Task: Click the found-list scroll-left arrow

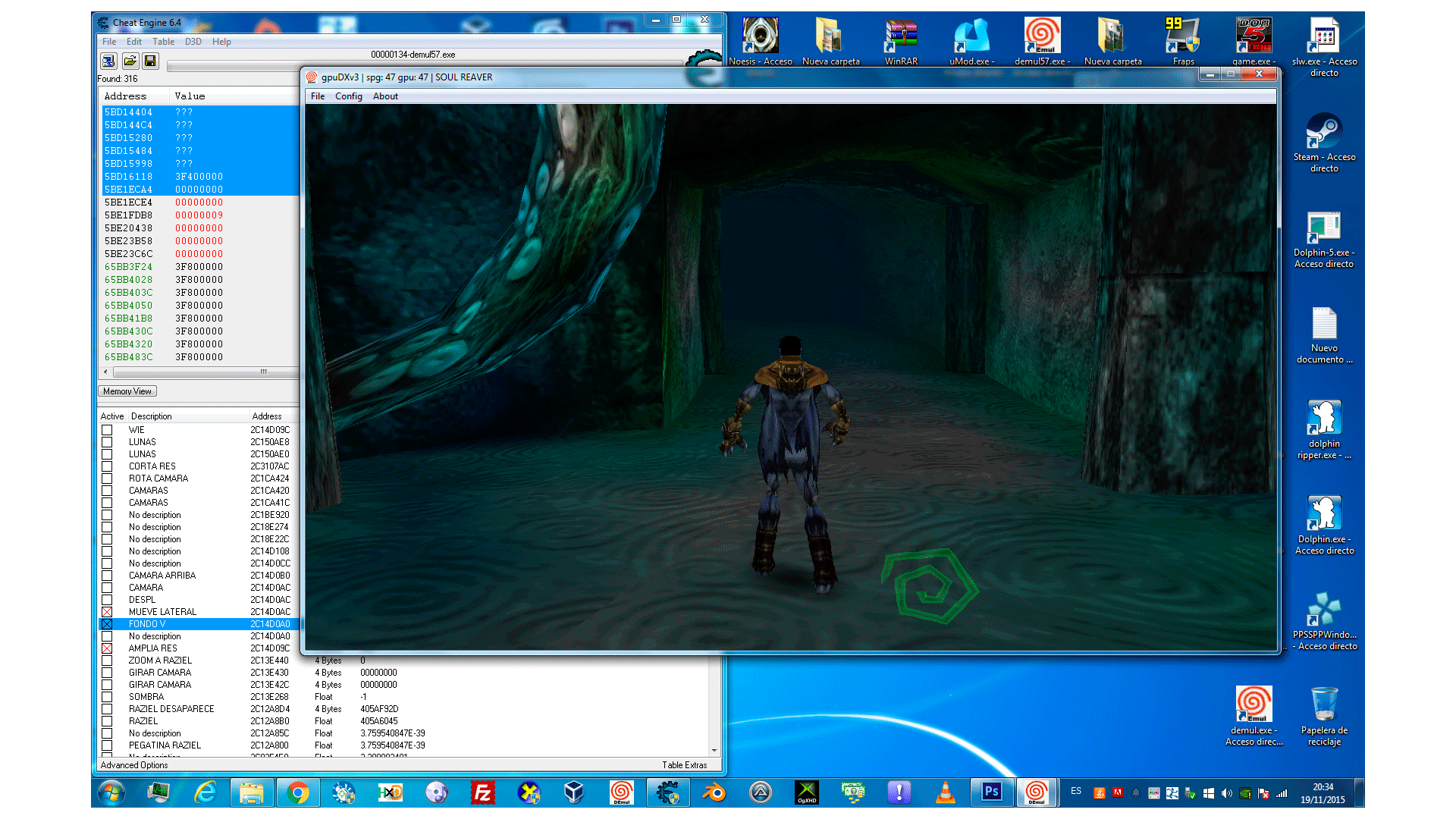Action: pos(105,372)
